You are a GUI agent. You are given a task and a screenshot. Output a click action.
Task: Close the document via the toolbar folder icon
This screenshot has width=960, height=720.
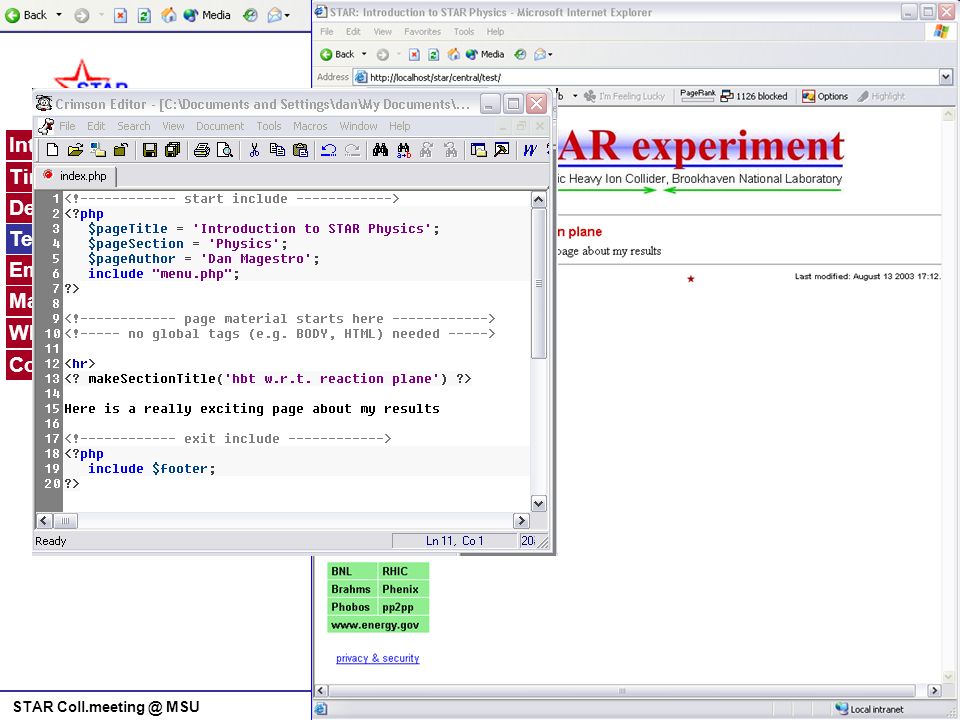click(x=121, y=149)
